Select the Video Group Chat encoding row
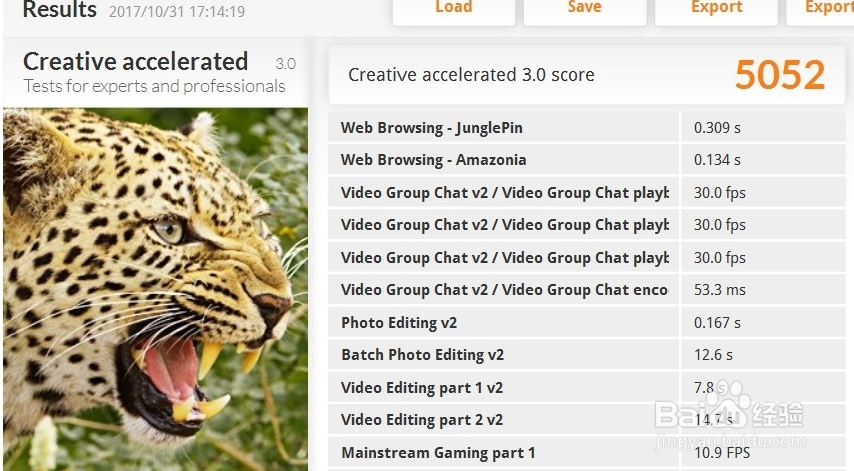This screenshot has height=471, width=854. pos(504,290)
